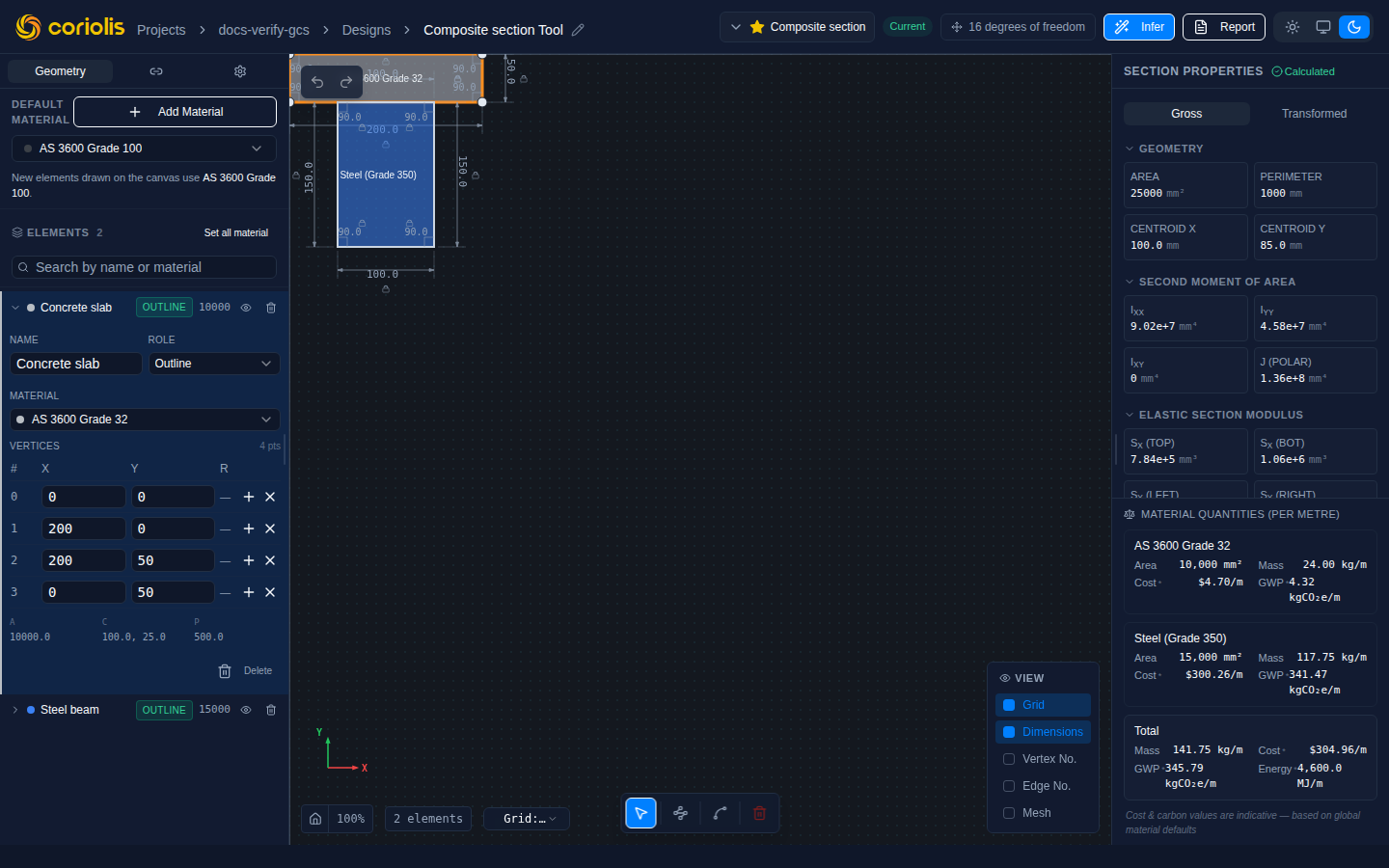This screenshot has width=1389, height=868.
Task: Click Set all material link
Action: tap(236, 232)
